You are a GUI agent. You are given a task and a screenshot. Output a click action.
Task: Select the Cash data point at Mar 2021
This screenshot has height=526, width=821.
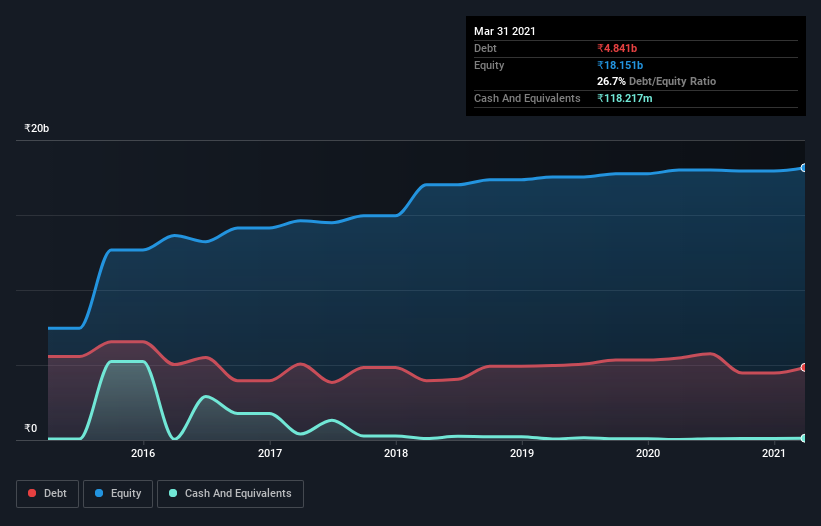804,438
